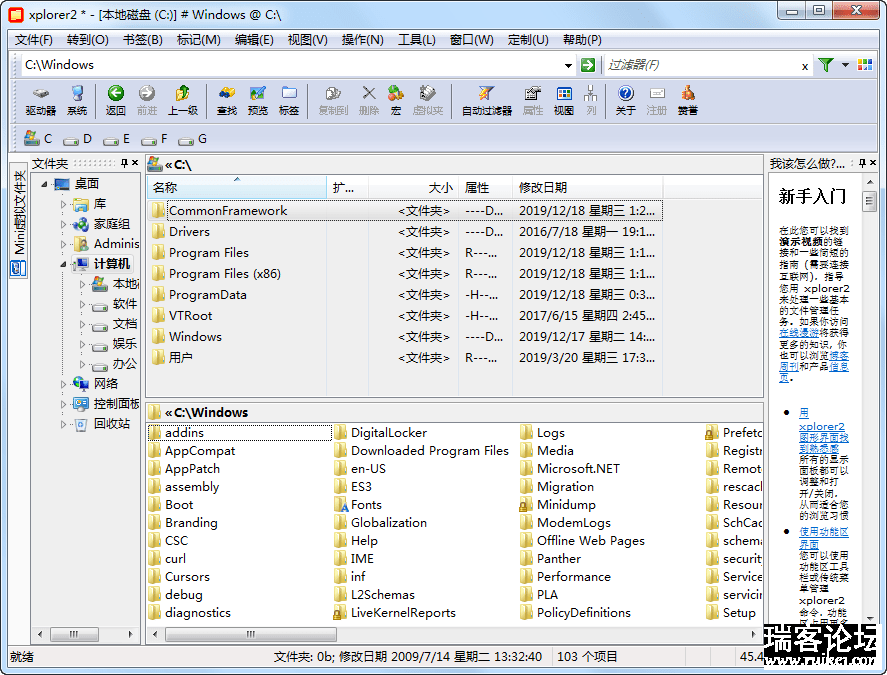Click the C:\Windows address input field
Screen dimensions: 887x675
pyautogui.click(x=291, y=65)
